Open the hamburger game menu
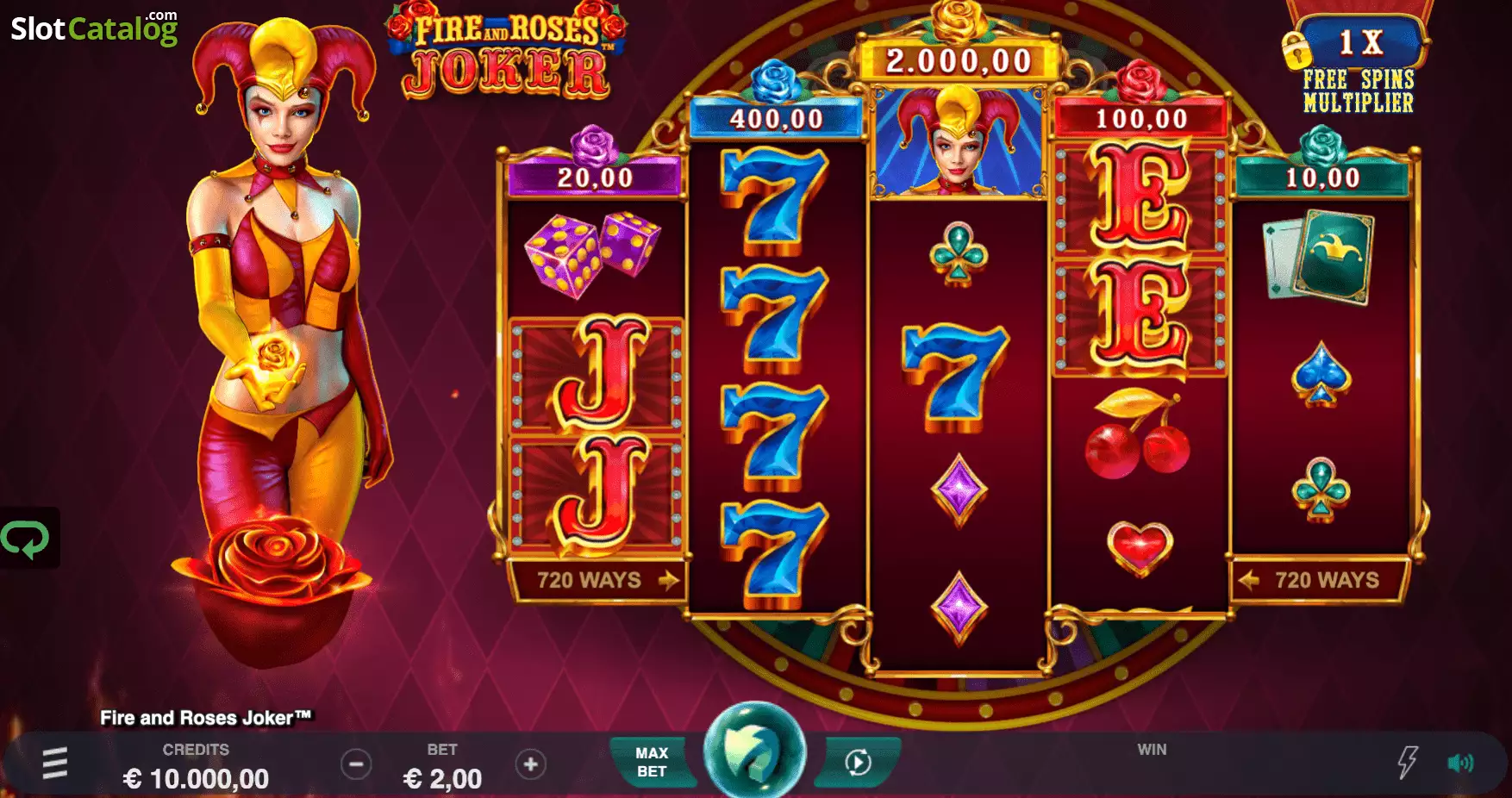This screenshot has height=798, width=1512. tap(55, 764)
